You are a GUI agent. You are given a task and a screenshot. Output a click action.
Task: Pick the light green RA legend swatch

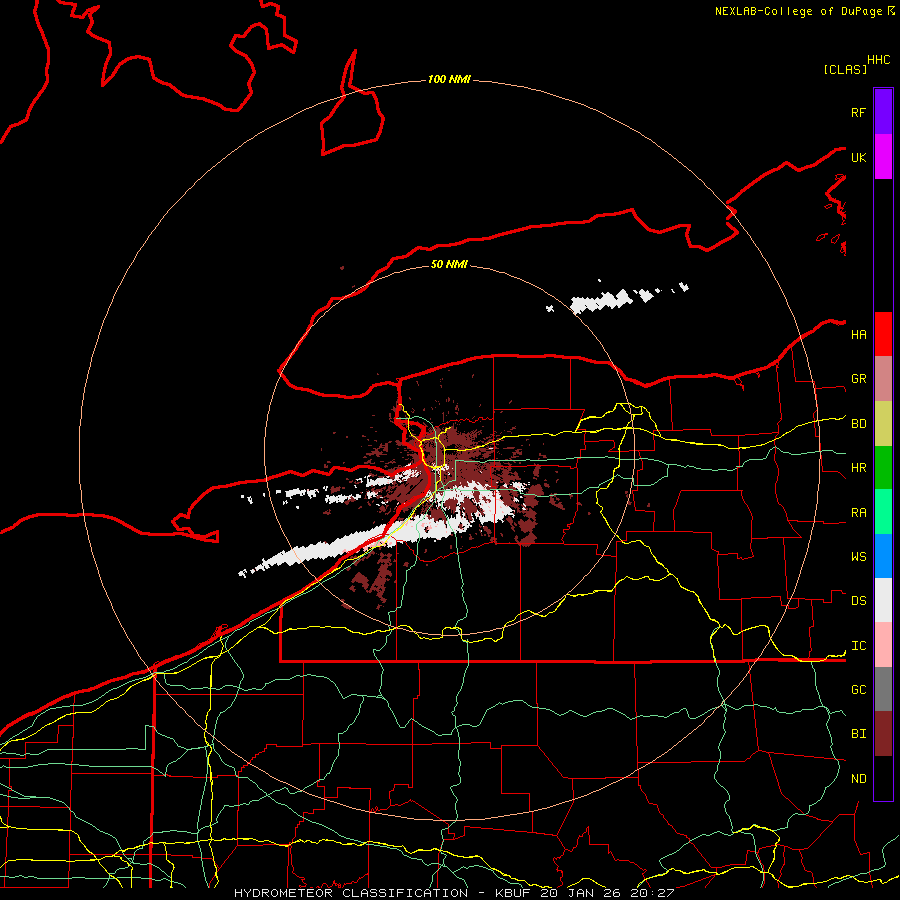(883, 512)
